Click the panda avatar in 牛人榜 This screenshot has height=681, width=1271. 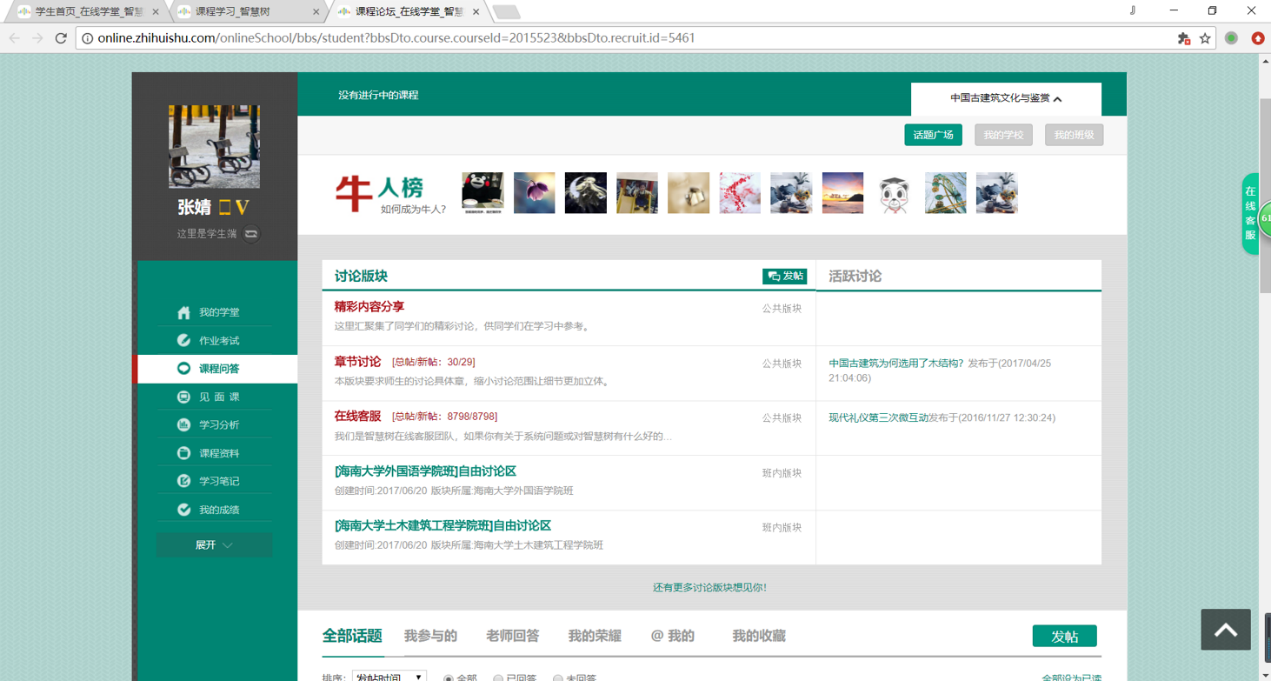pyautogui.click(x=894, y=193)
